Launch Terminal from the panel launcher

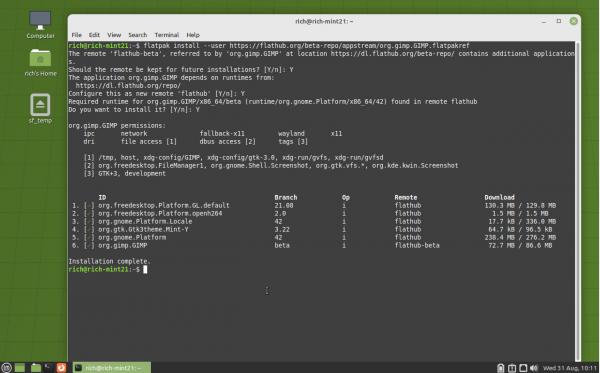tap(48, 368)
